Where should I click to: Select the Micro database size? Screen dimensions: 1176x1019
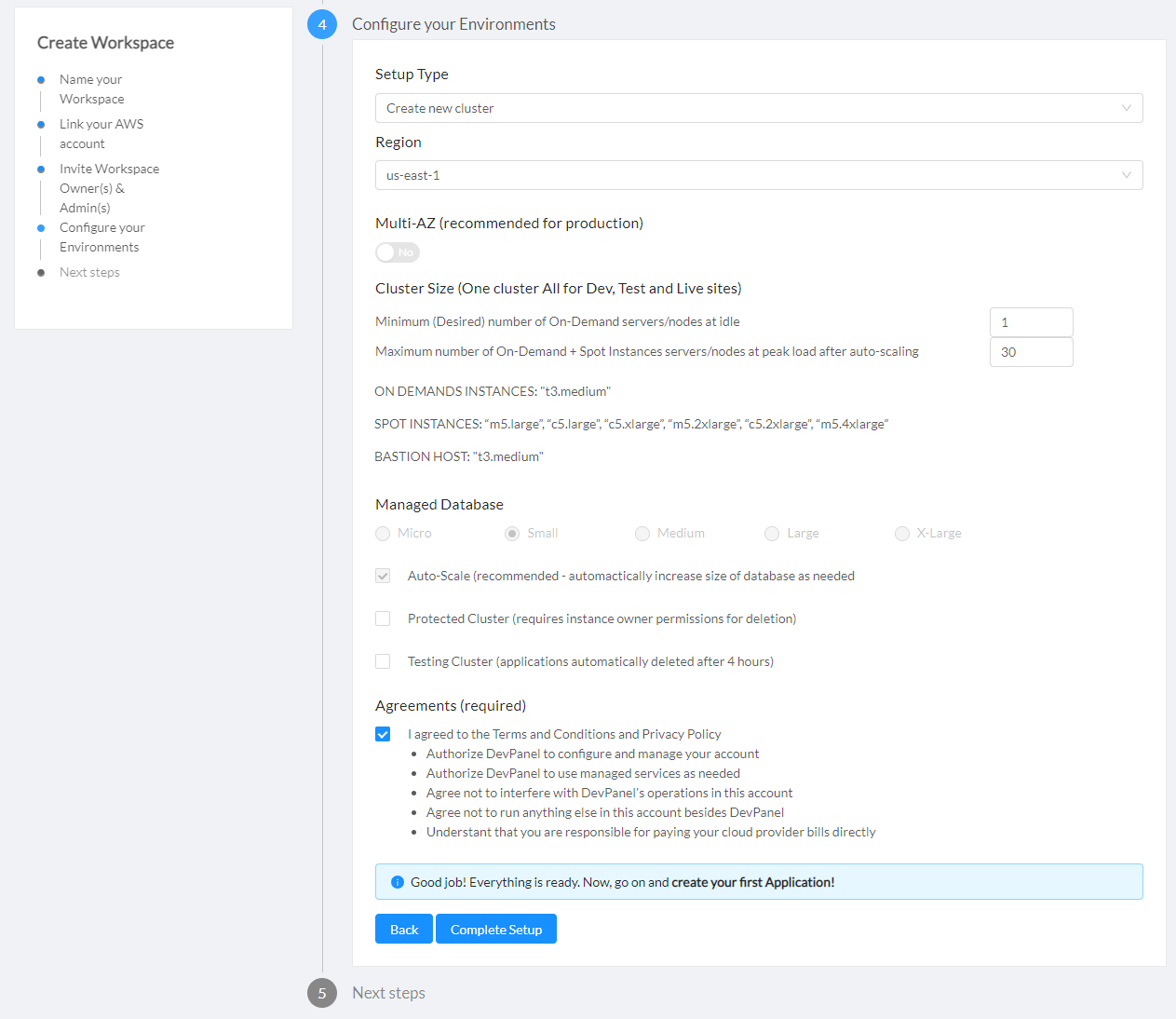(x=383, y=534)
